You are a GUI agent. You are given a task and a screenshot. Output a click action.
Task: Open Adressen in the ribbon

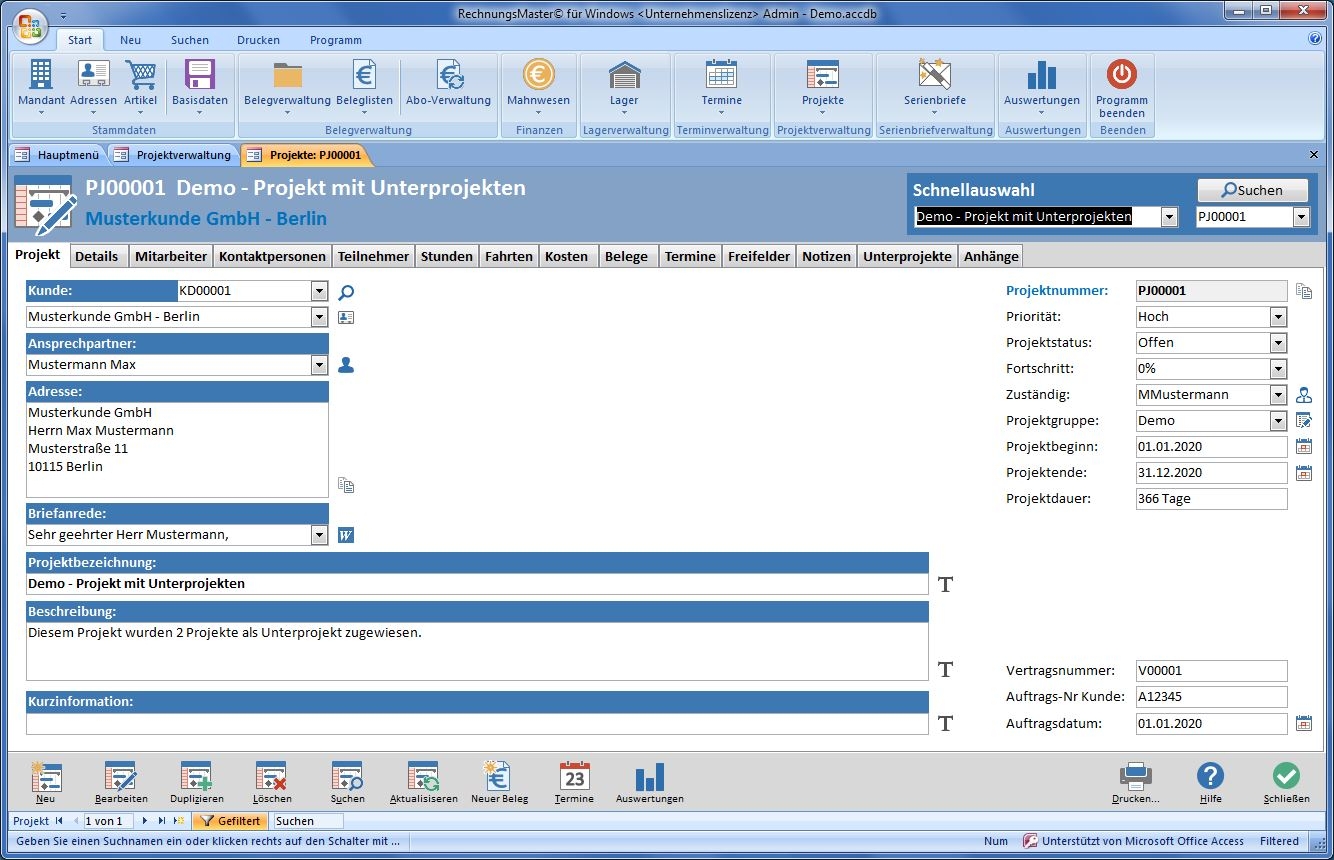pos(93,87)
